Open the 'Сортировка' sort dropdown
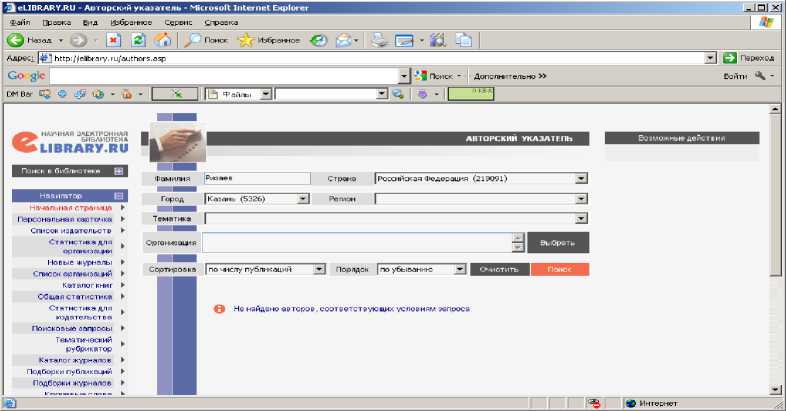 point(319,270)
